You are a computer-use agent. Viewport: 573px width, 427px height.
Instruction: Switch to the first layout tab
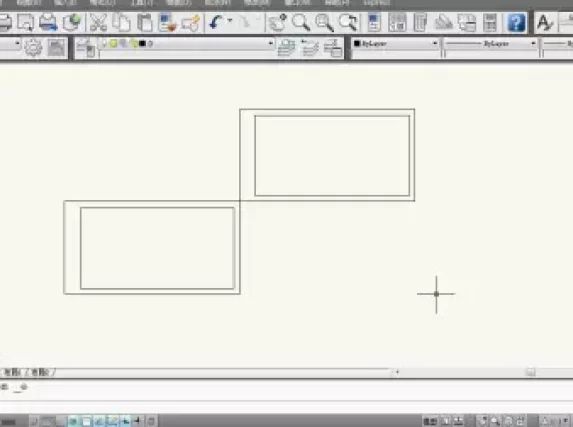(12, 373)
